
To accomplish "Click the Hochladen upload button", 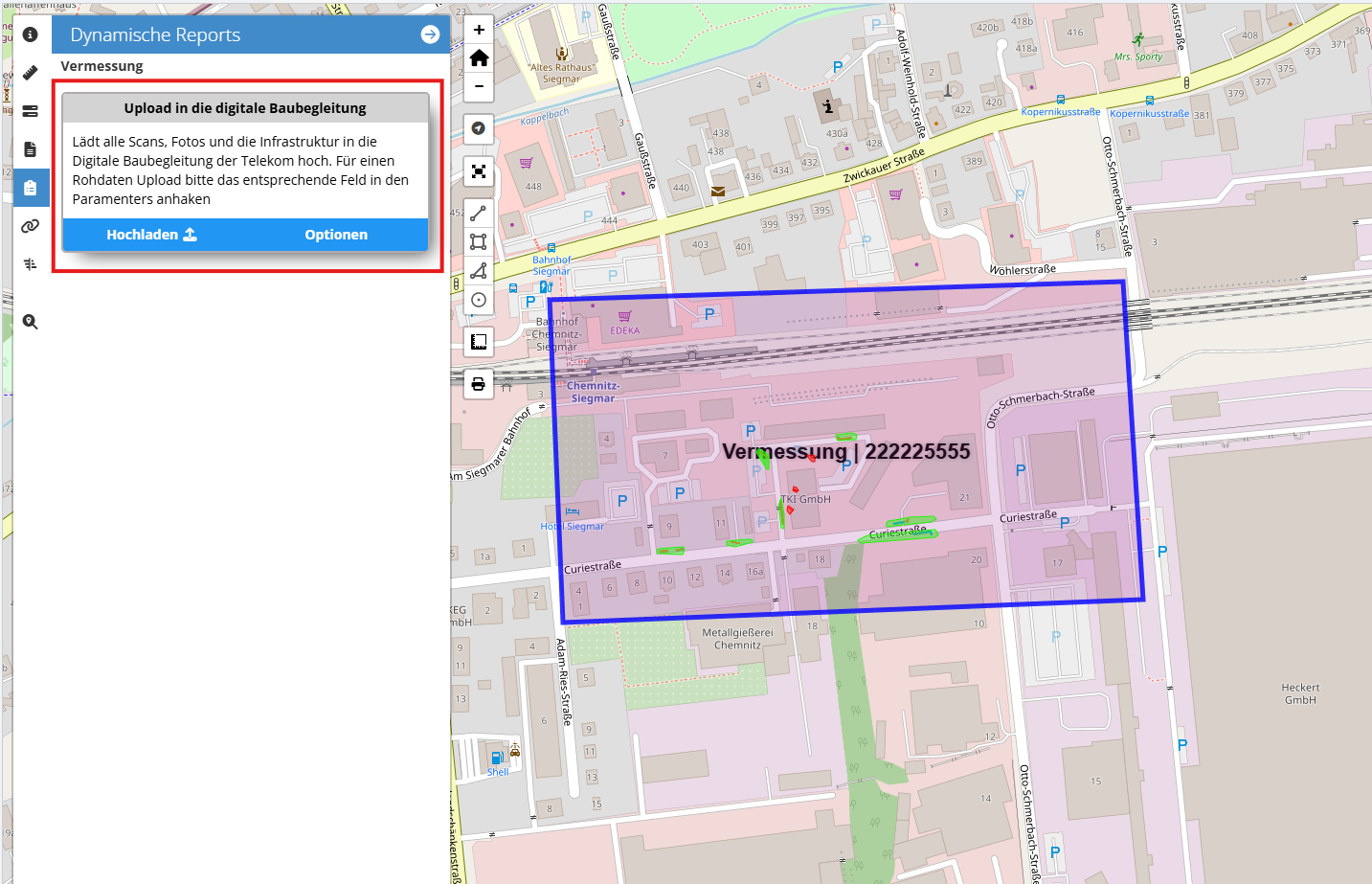I will (x=151, y=235).
